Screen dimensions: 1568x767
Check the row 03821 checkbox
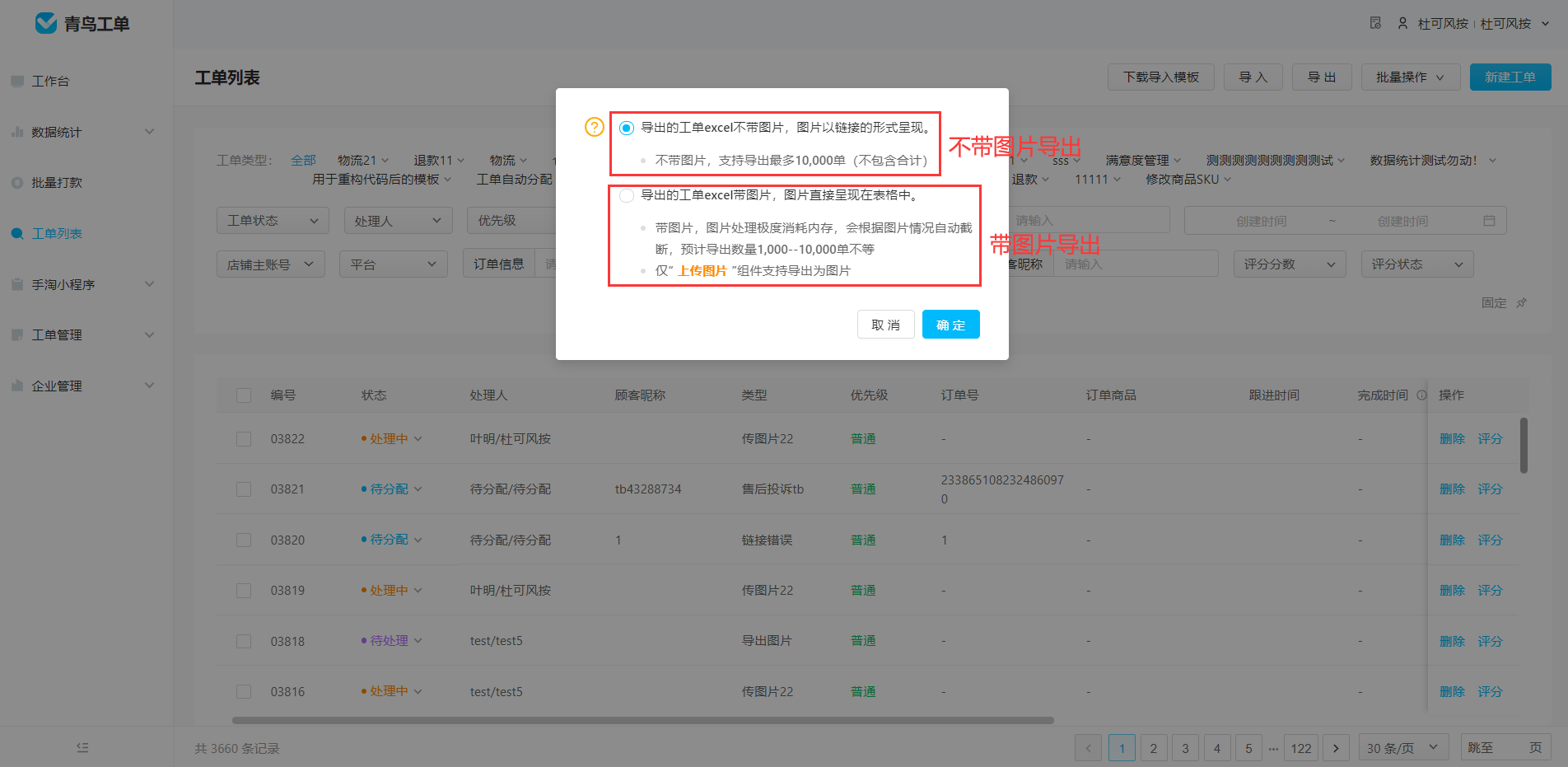tap(244, 489)
